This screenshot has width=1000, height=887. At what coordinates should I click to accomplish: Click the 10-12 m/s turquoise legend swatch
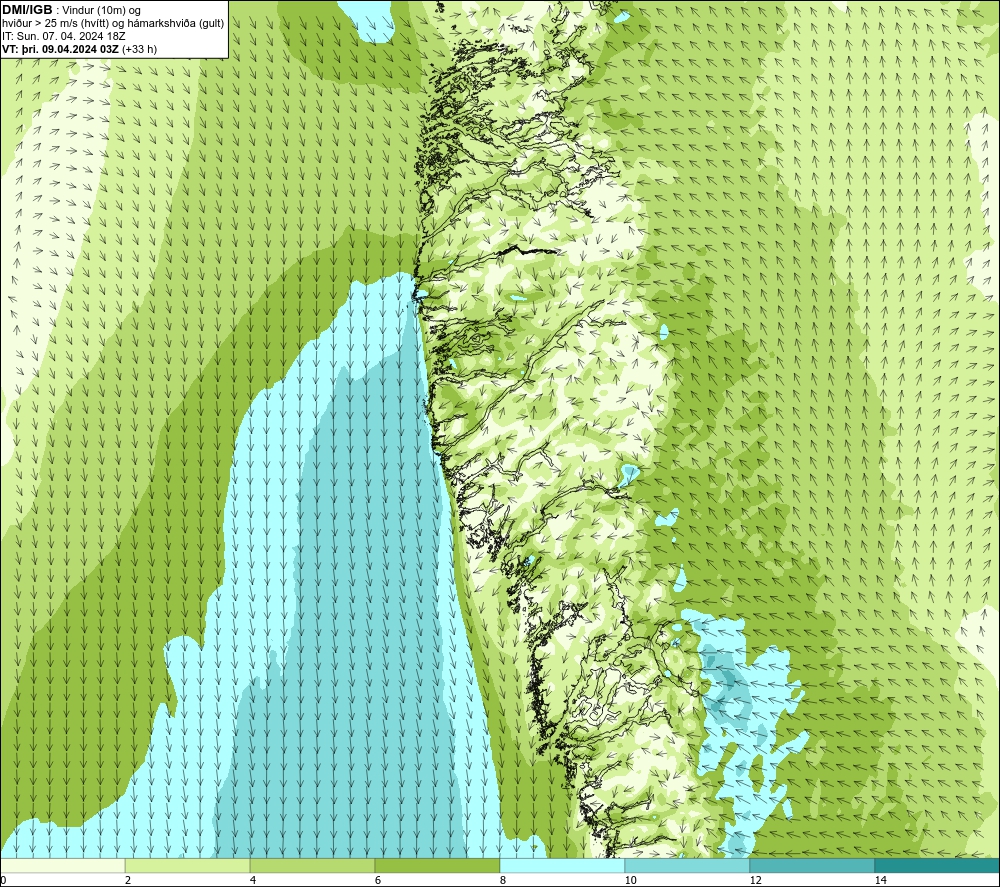tap(688, 865)
